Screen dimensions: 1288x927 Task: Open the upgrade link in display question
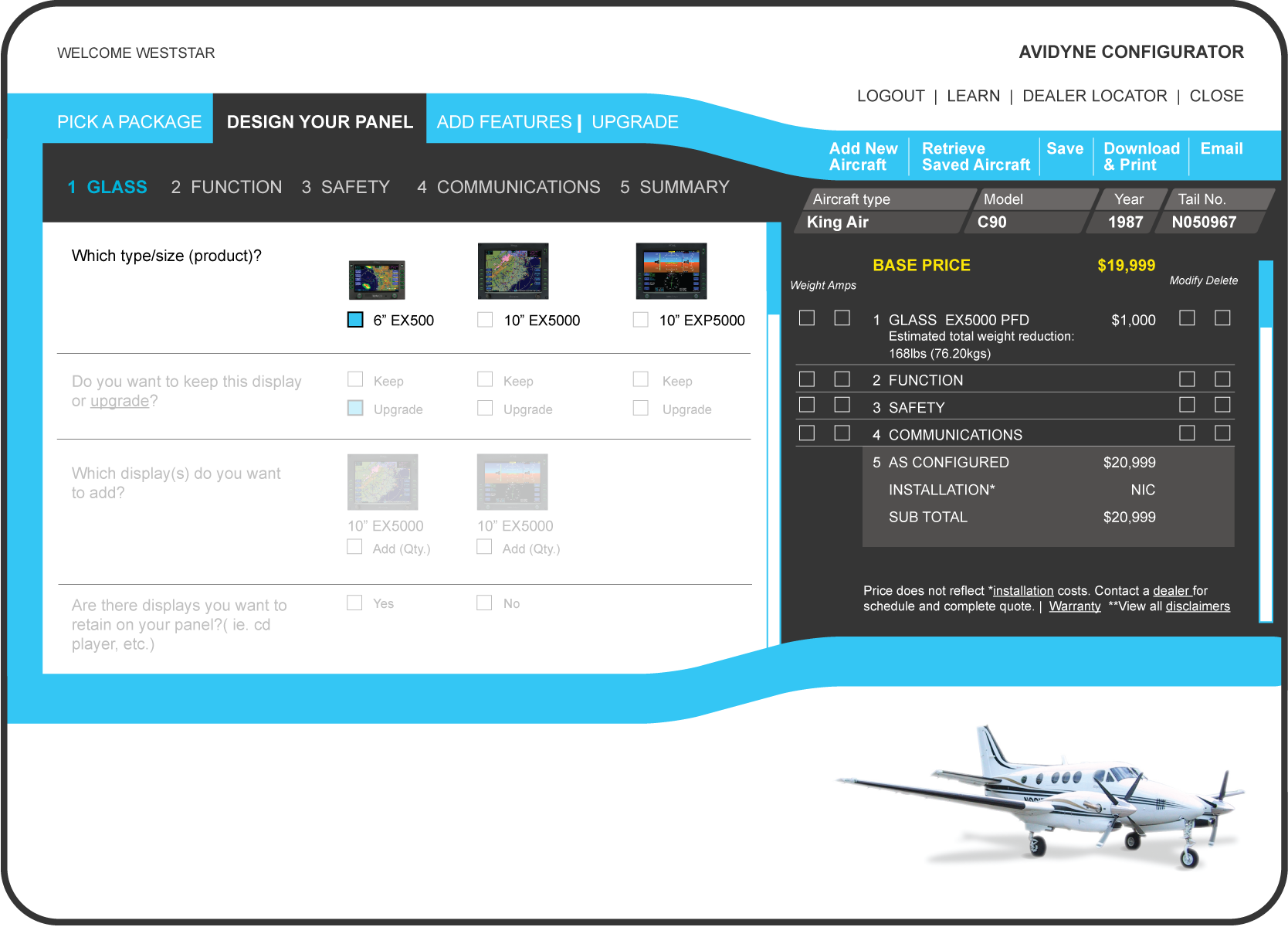pyautogui.click(x=120, y=401)
